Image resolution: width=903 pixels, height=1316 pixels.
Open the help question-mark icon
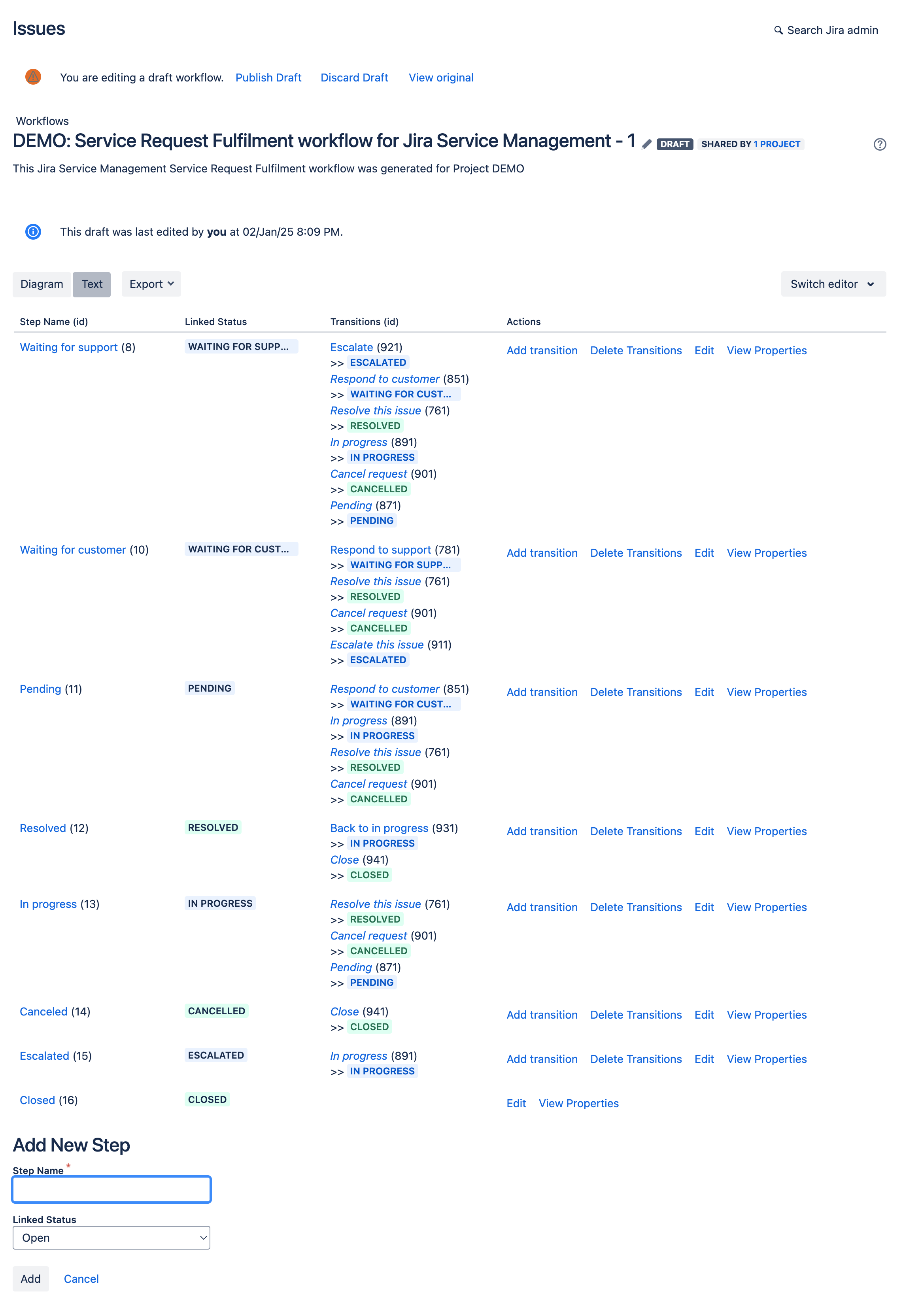tap(879, 144)
